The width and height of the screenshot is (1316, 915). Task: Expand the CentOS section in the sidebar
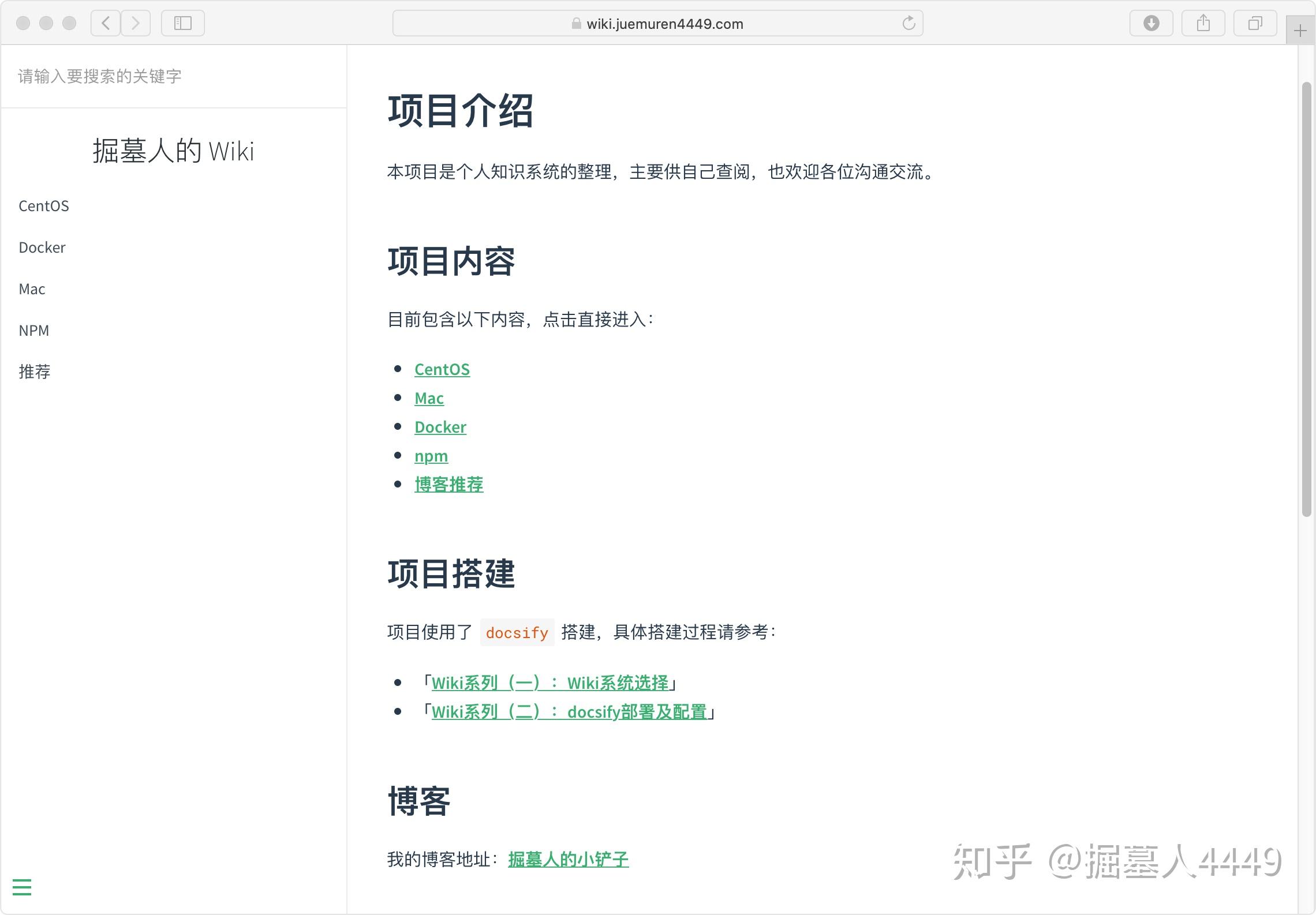tap(44, 205)
